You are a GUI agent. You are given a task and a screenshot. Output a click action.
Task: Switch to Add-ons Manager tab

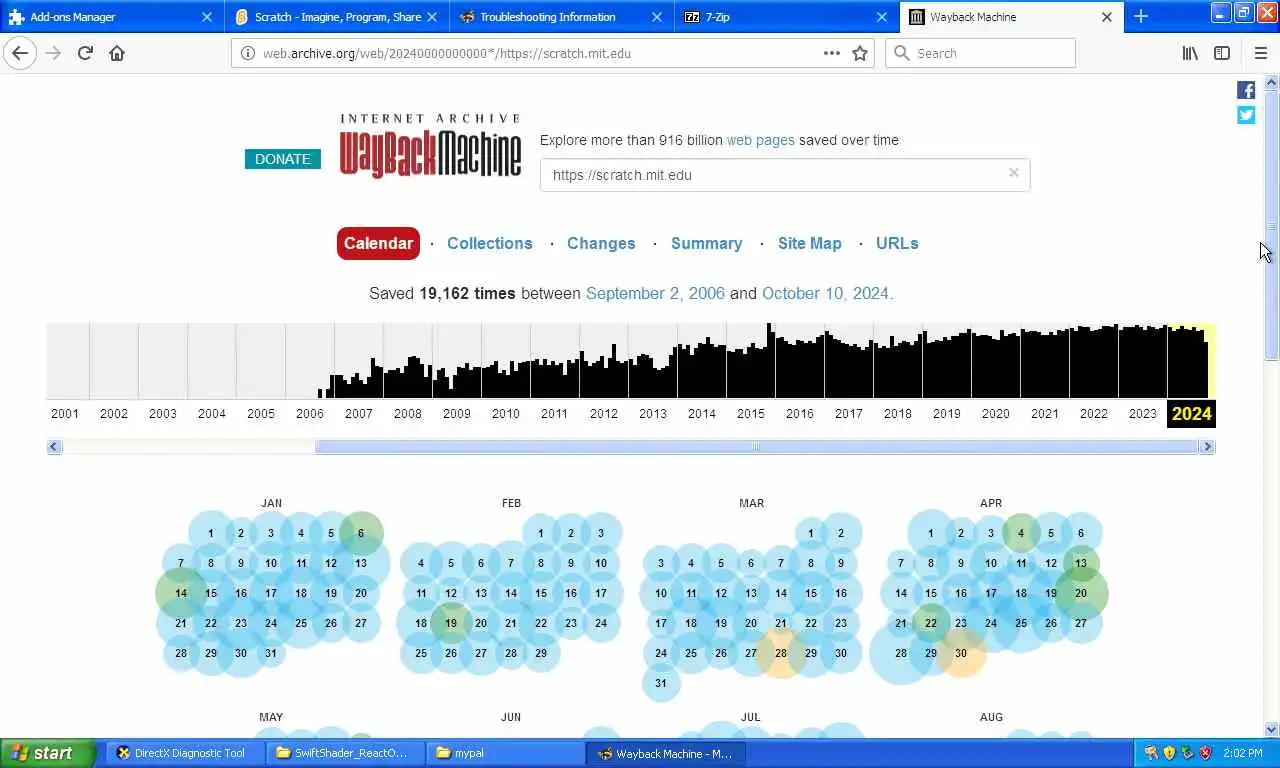pyautogui.click(x=112, y=17)
